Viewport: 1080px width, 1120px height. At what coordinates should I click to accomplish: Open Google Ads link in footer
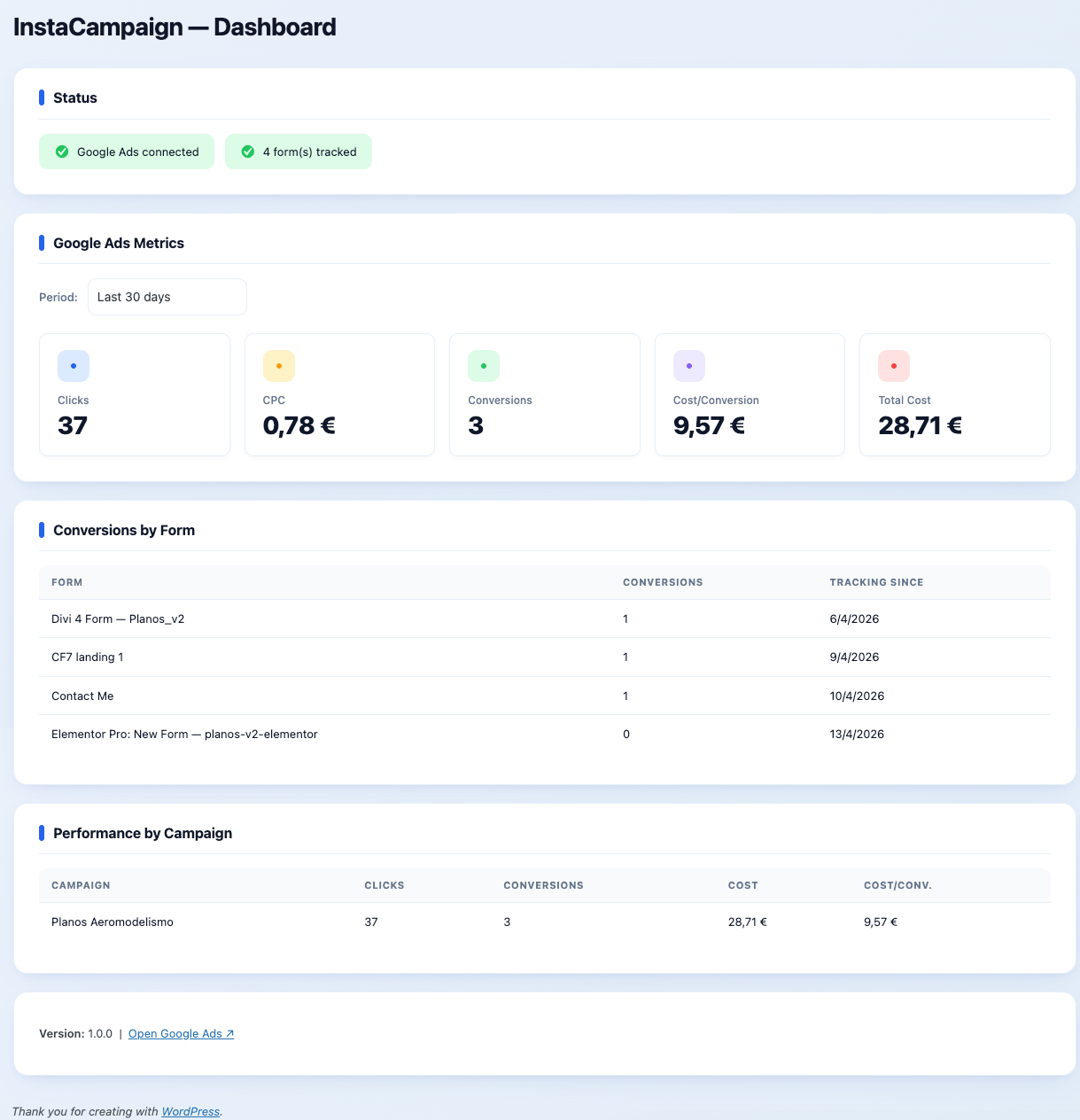click(x=181, y=1033)
